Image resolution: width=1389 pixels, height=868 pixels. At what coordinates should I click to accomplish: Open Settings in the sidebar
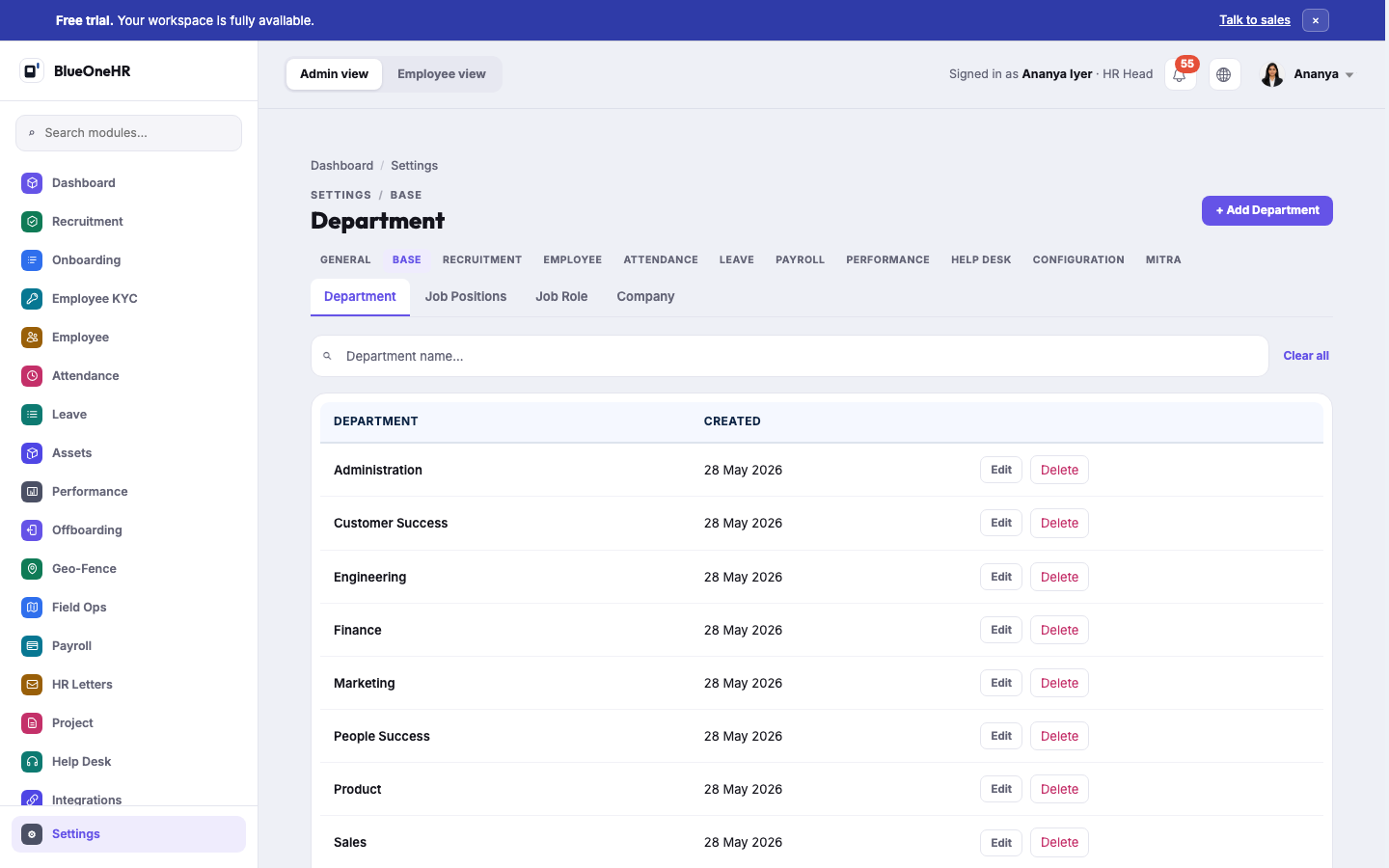(128, 834)
